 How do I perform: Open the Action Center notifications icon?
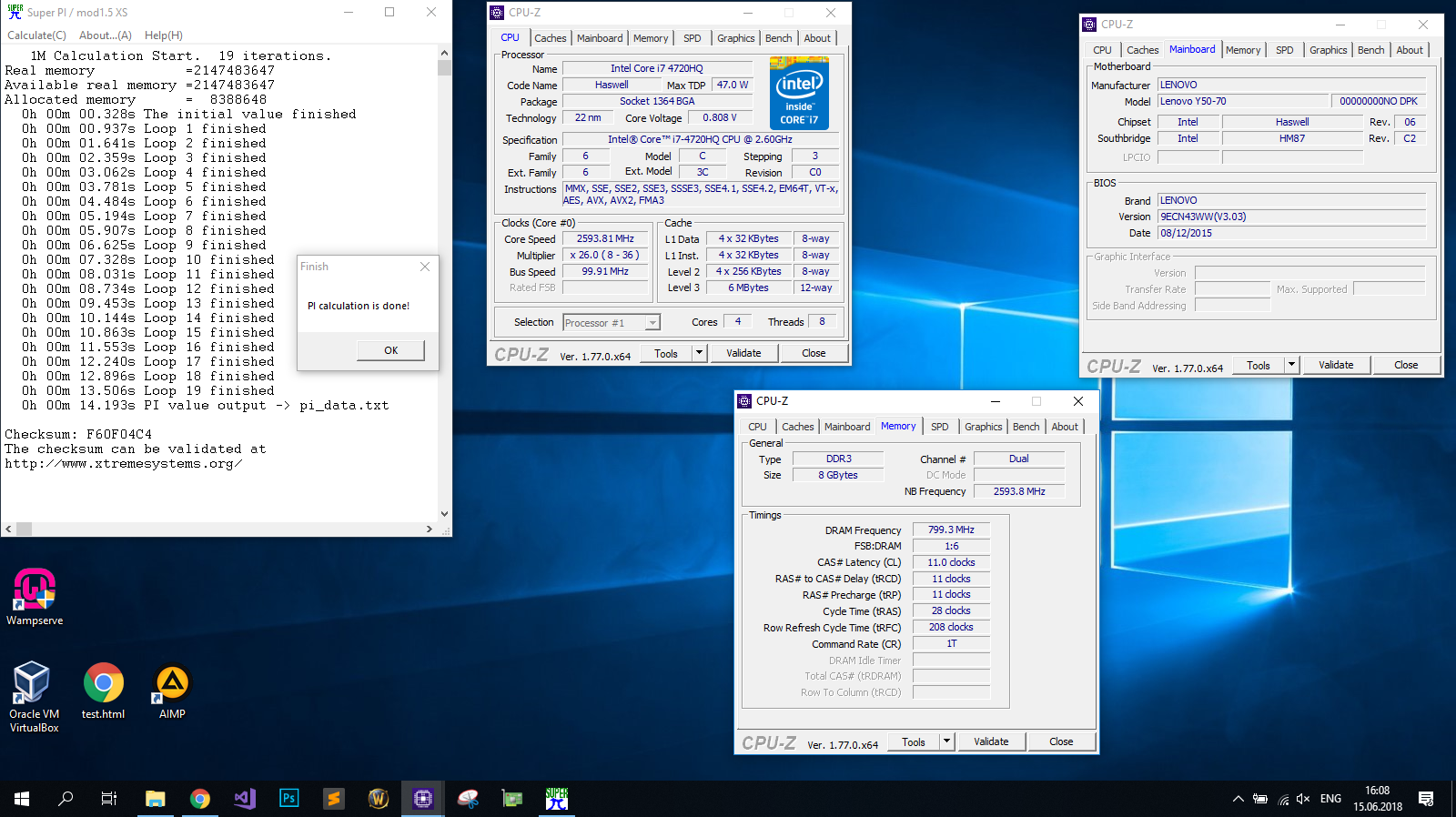1426,799
